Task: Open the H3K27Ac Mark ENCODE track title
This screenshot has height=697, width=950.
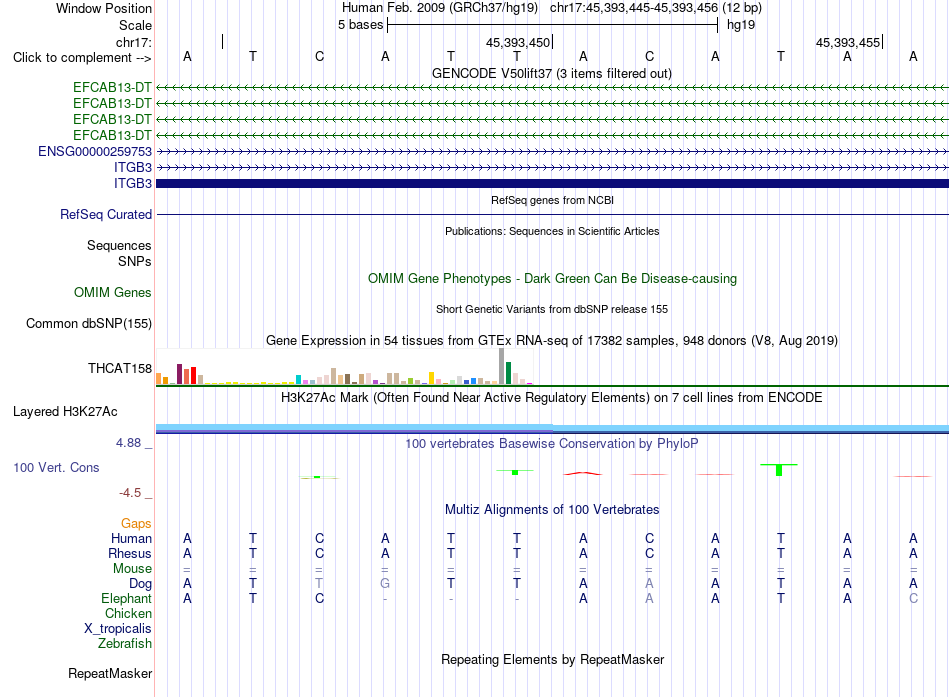Action: coord(552,398)
